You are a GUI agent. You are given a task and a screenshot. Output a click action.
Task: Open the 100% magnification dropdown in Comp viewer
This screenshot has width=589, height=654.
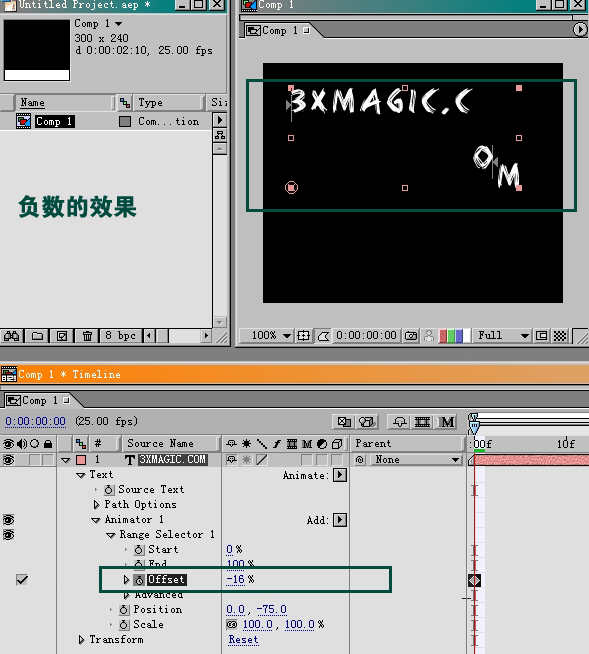coord(271,335)
